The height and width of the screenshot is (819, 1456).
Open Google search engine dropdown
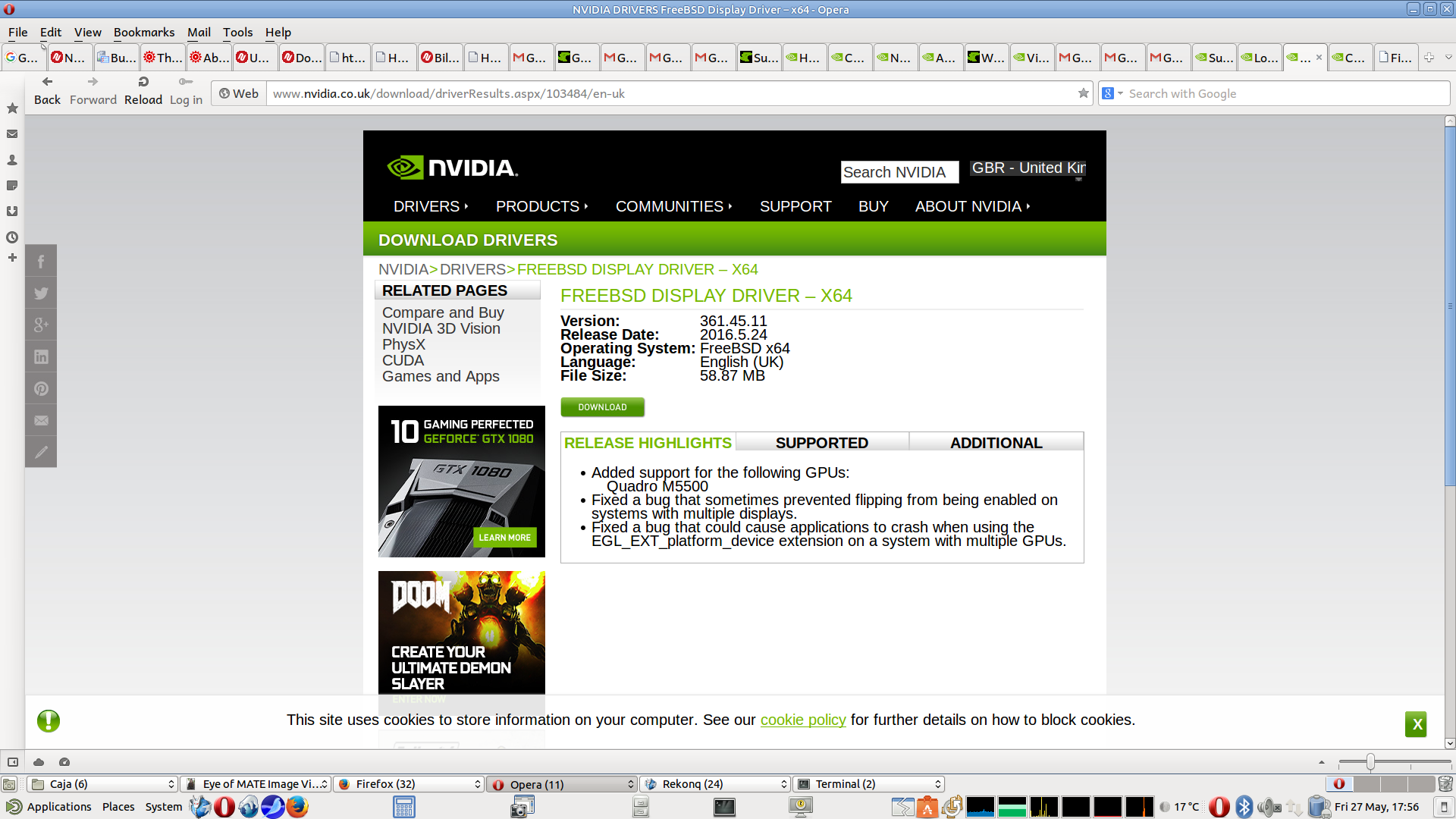click(1112, 93)
